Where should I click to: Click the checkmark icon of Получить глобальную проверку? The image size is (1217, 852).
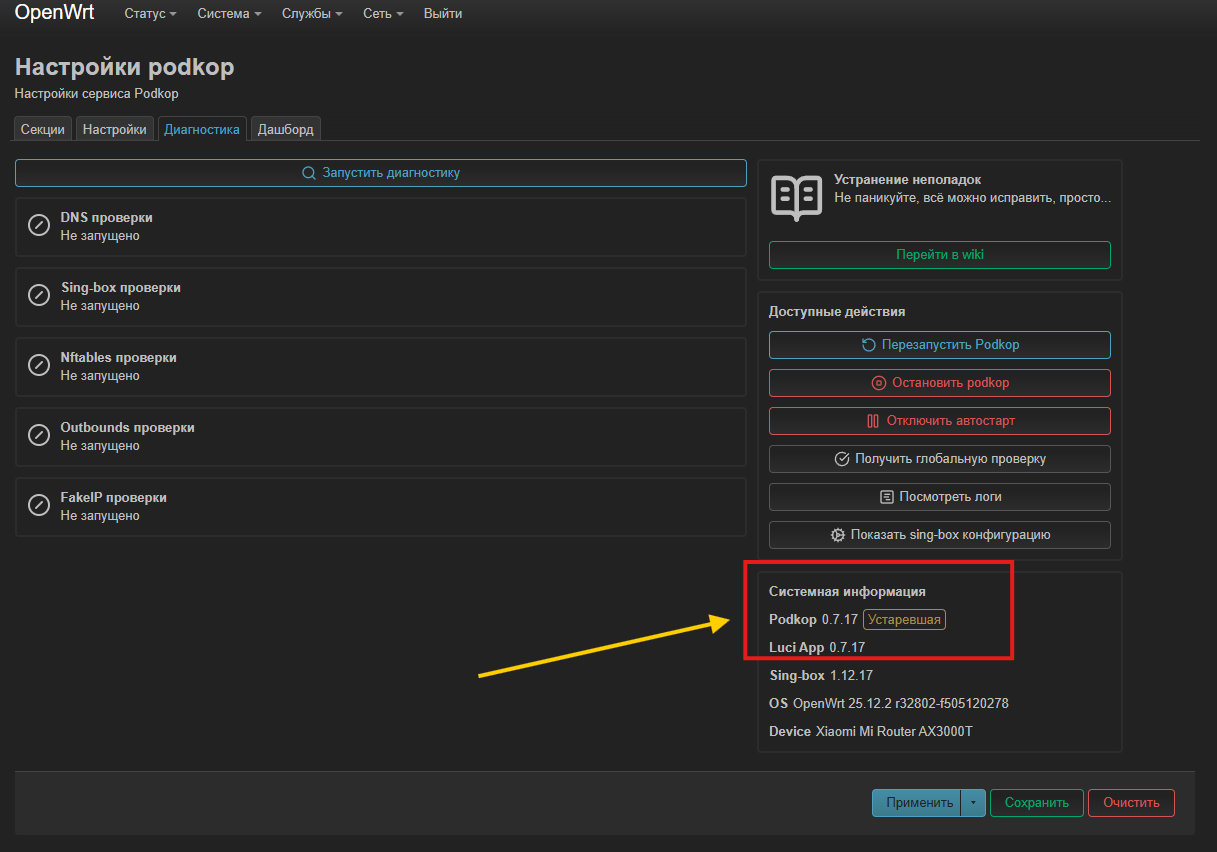[841, 459]
